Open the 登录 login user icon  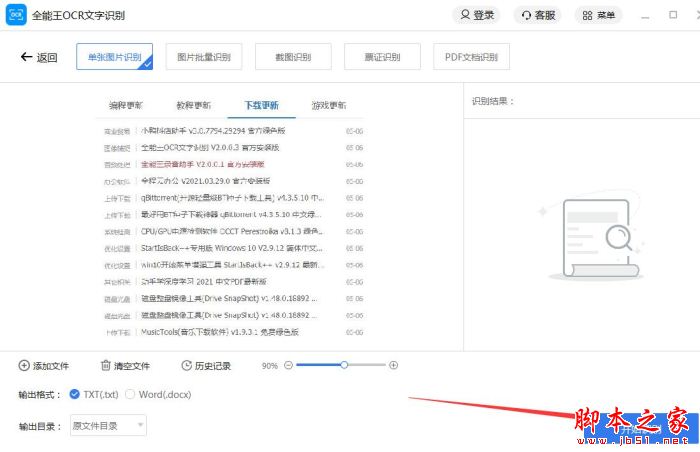click(x=465, y=15)
